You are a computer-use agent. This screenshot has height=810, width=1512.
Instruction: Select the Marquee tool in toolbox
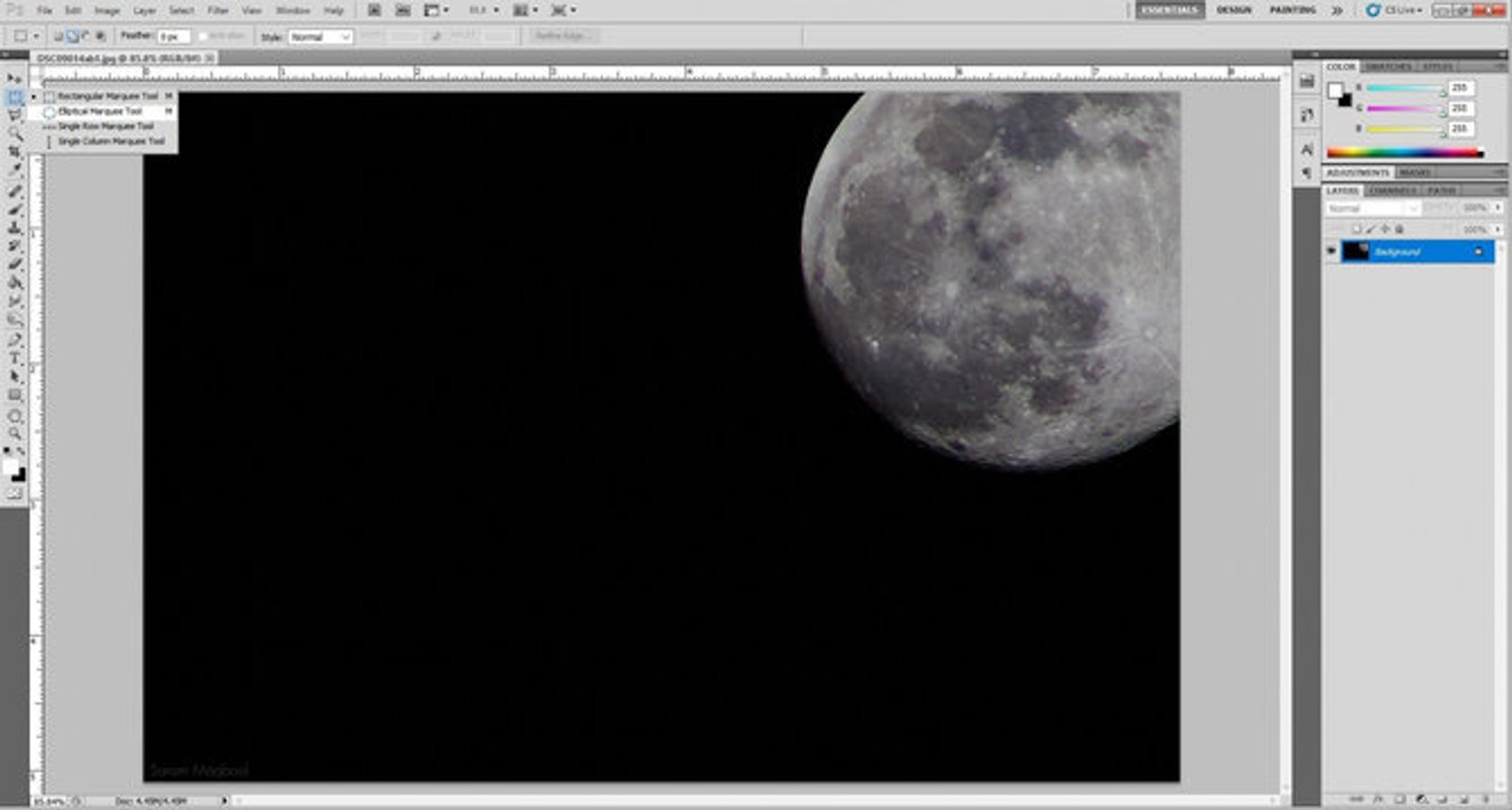[x=14, y=97]
